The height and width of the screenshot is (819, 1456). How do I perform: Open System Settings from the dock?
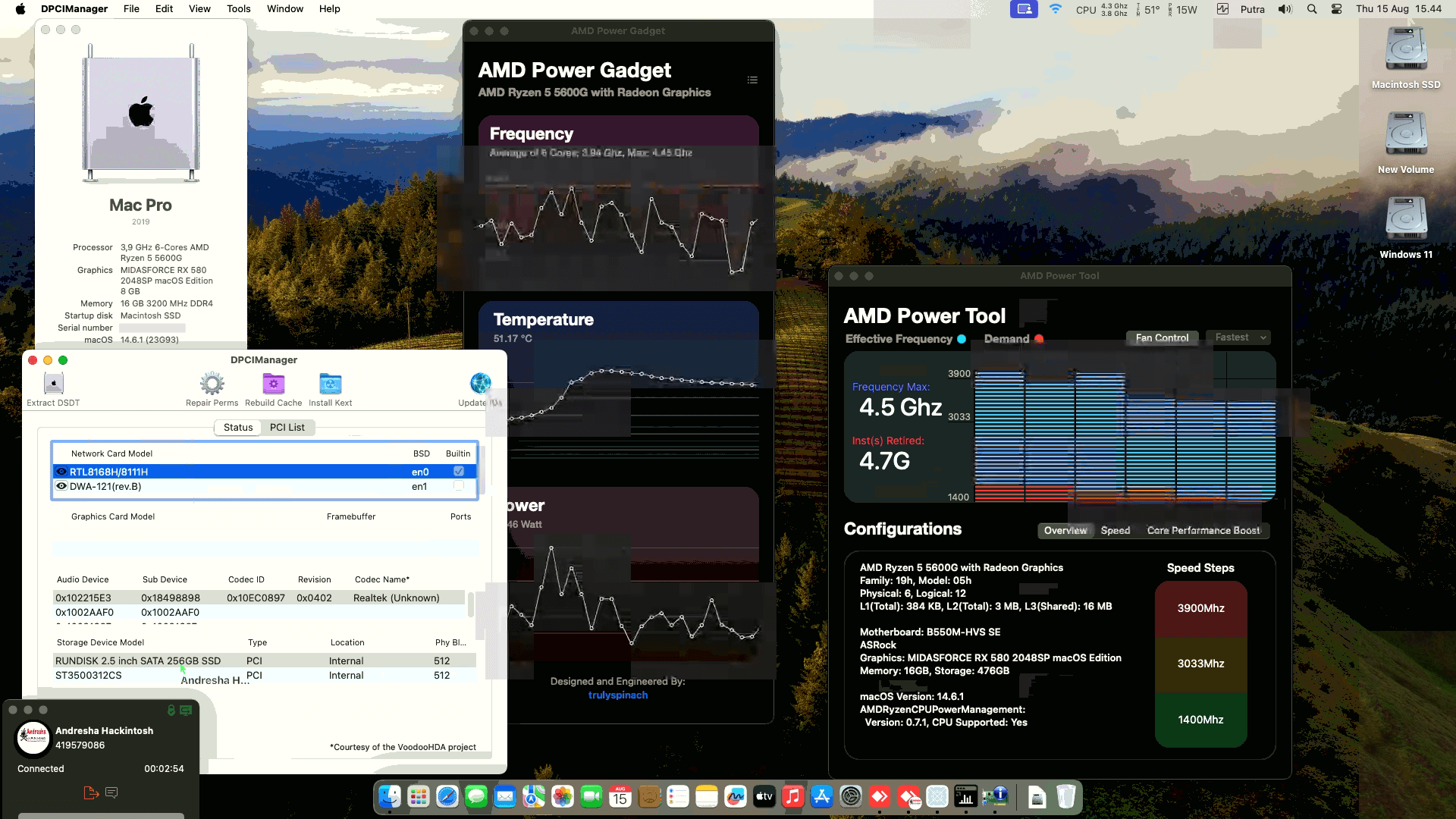851,796
